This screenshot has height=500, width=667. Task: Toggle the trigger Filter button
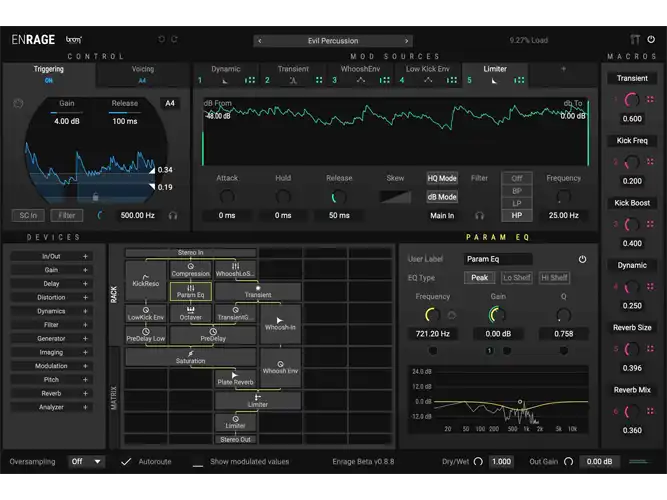point(67,215)
